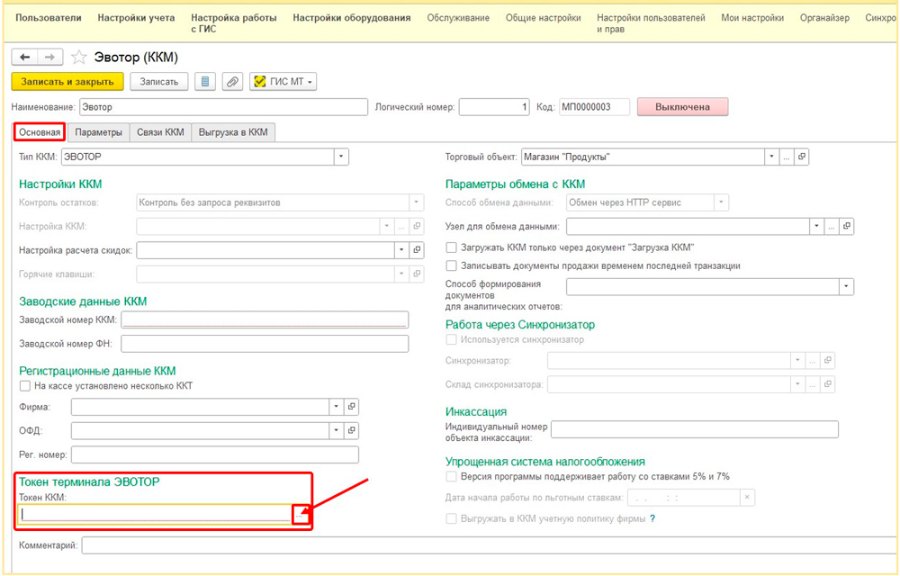Switch to the Основная tab
The width and height of the screenshot is (900, 576).
(40, 133)
